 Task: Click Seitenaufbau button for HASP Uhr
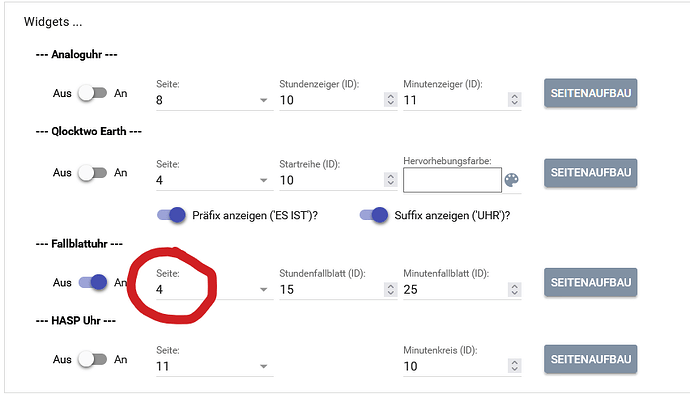coord(591,359)
